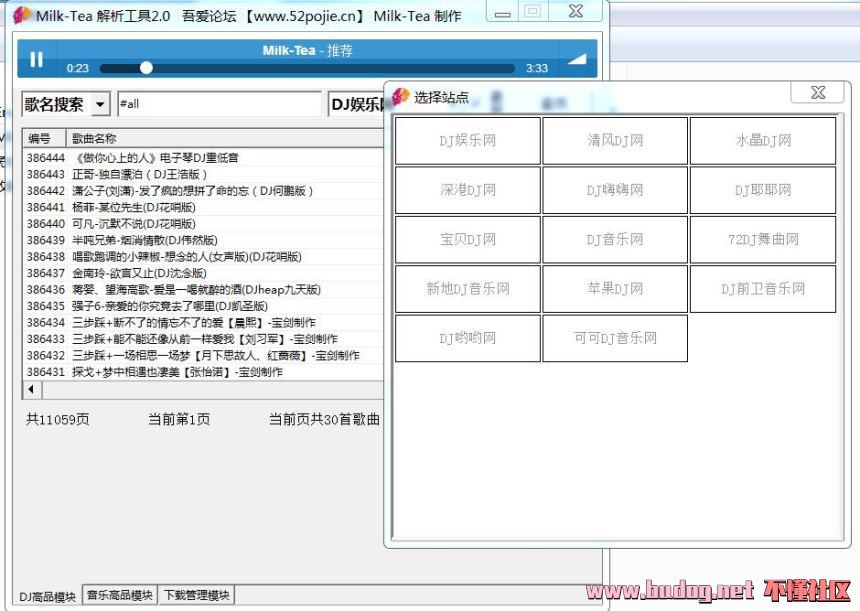860x611 pixels.
Task: Select song 386435 强子6-亲爱的你究竟去了哪里
Action: [203, 306]
